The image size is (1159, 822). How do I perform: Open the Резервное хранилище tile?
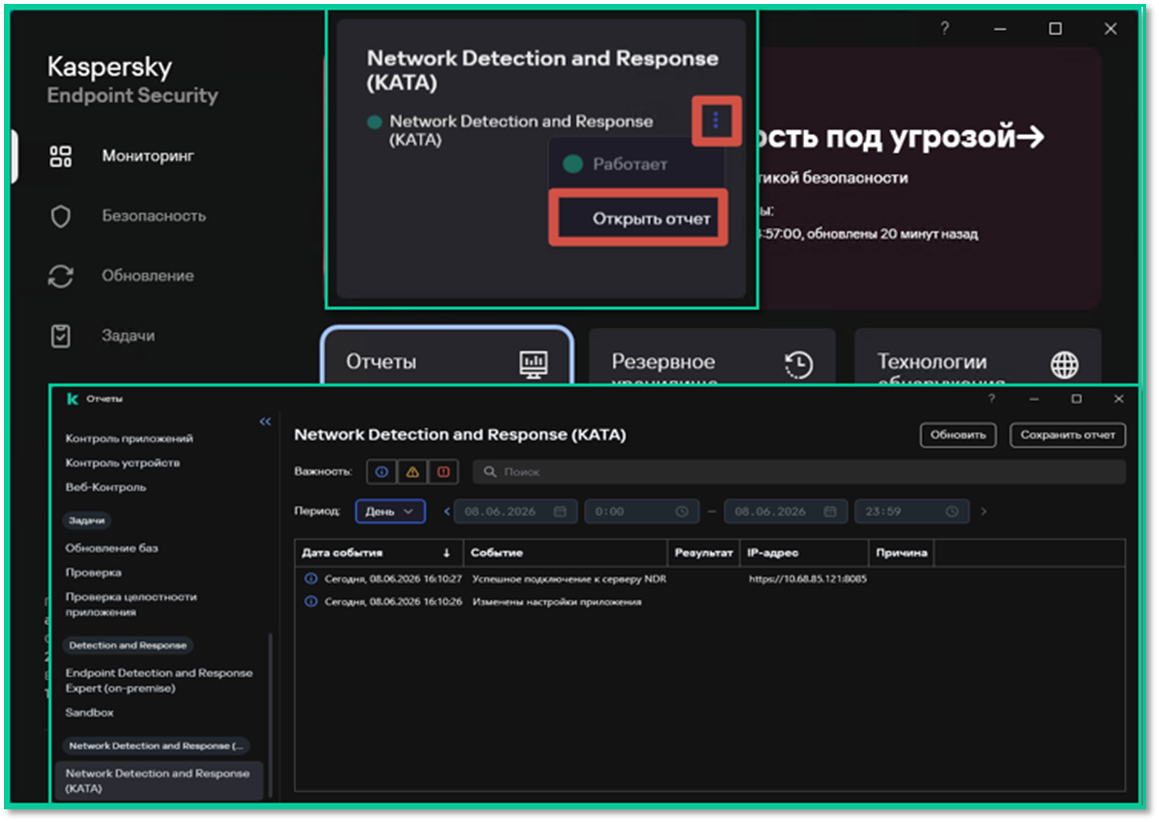coord(711,356)
